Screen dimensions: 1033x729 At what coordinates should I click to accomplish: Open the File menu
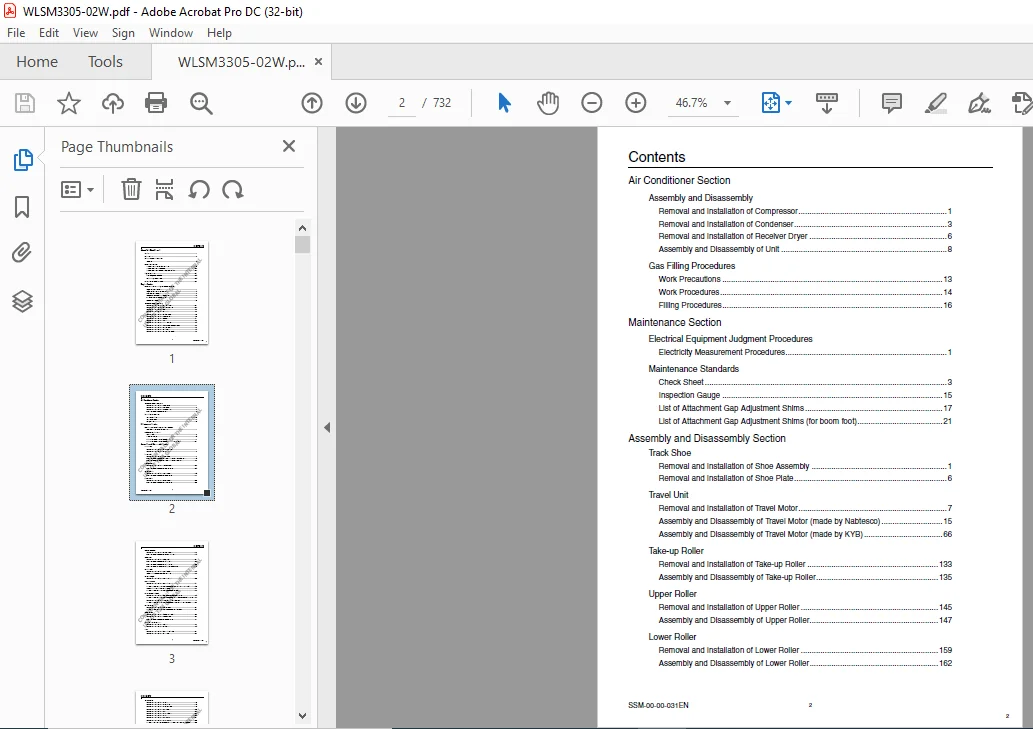(x=16, y=33)
